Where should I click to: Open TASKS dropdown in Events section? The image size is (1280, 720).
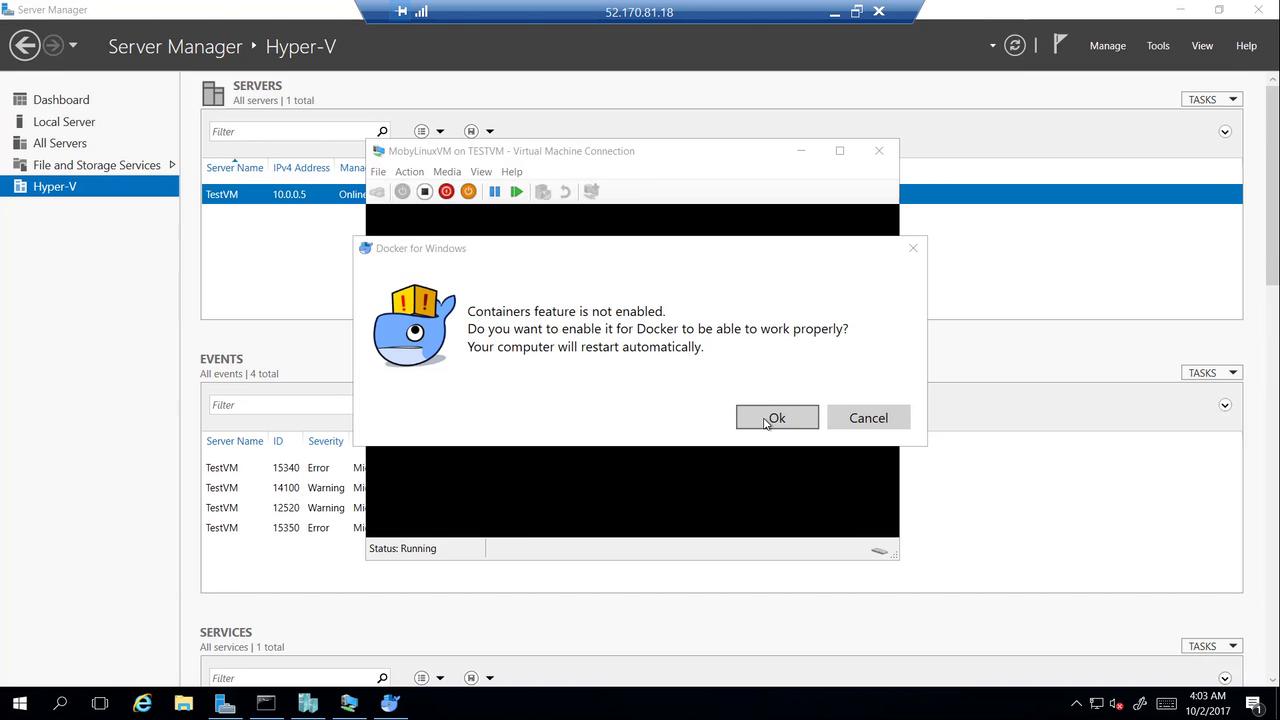click(x=1211, y=372)
